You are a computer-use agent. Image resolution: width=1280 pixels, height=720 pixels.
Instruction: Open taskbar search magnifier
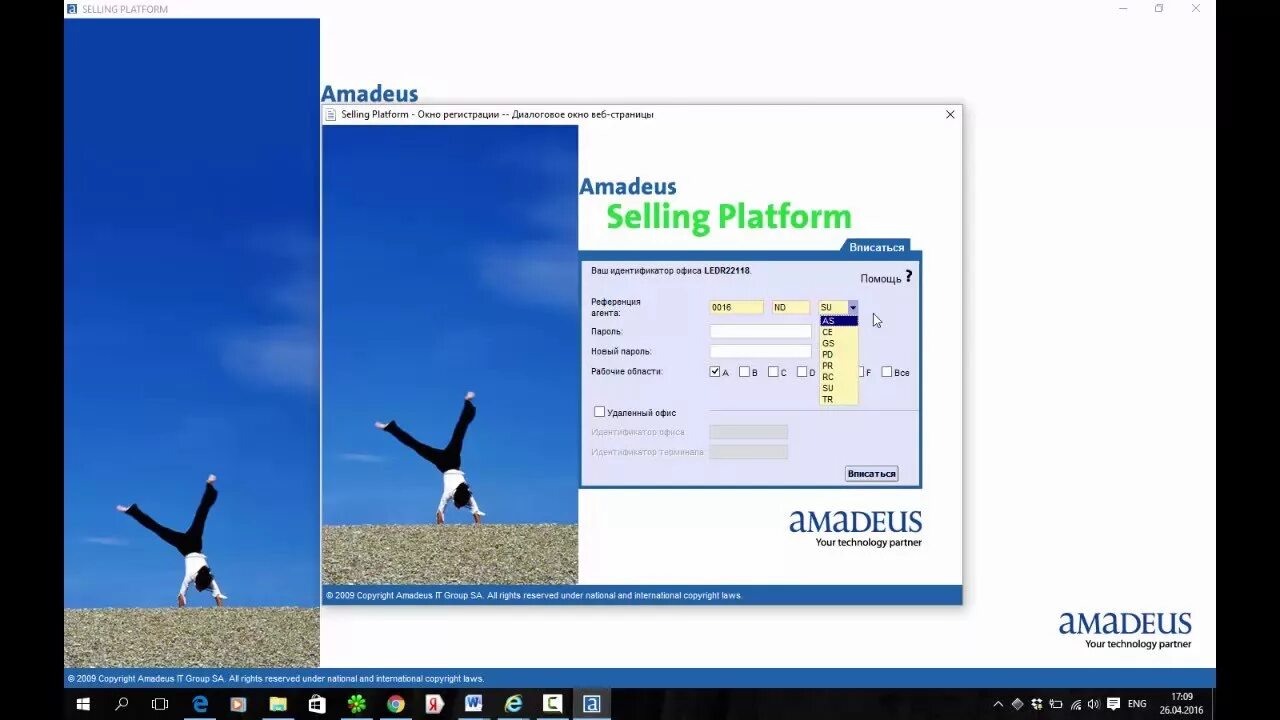(122, 704)
